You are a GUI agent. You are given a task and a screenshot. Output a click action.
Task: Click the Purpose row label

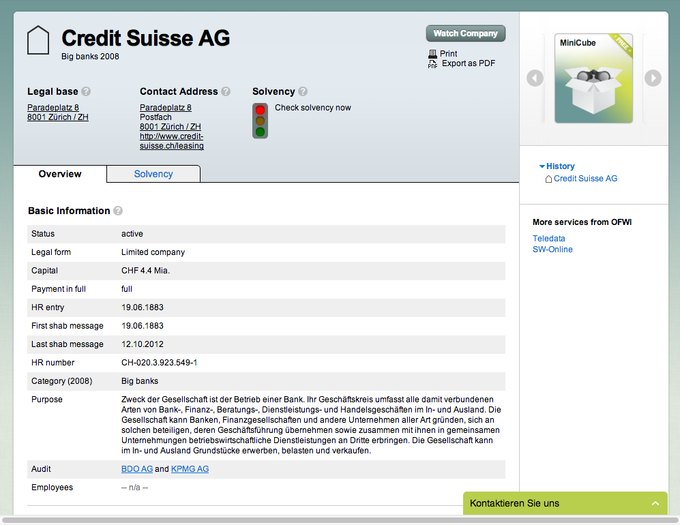pos(47,400)
